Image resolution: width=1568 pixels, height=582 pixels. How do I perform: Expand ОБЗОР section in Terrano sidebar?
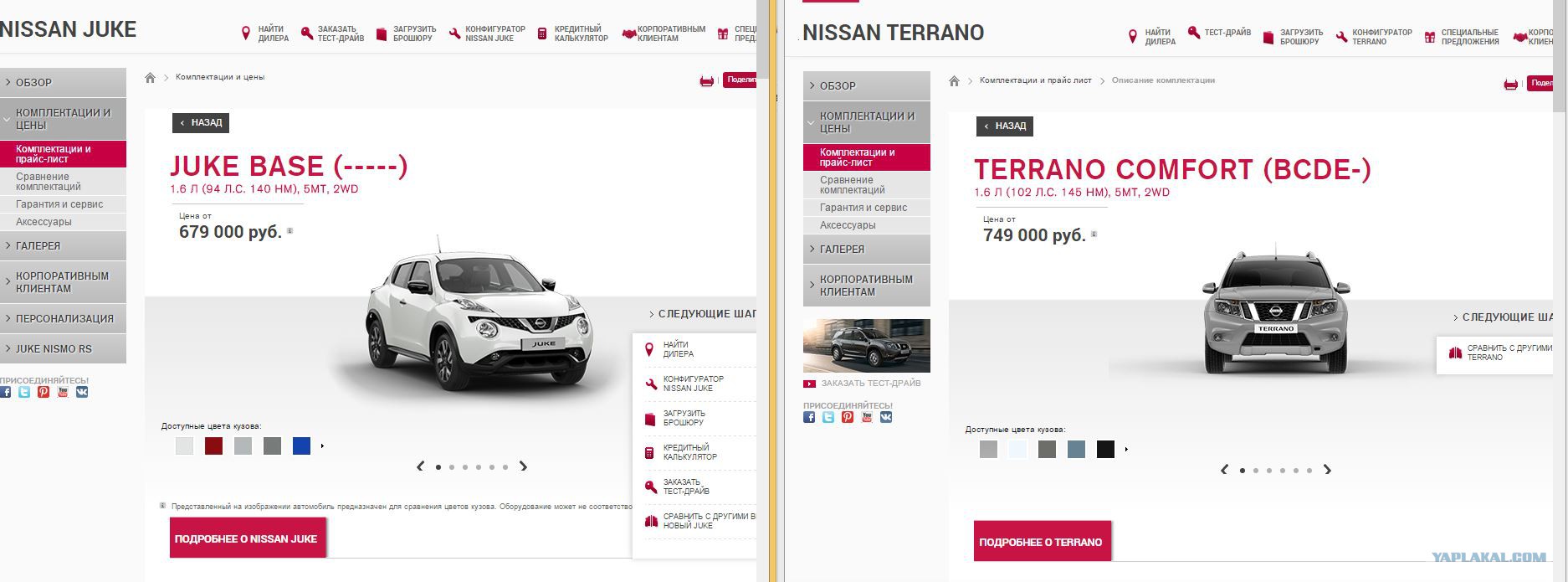coord(867,85)
